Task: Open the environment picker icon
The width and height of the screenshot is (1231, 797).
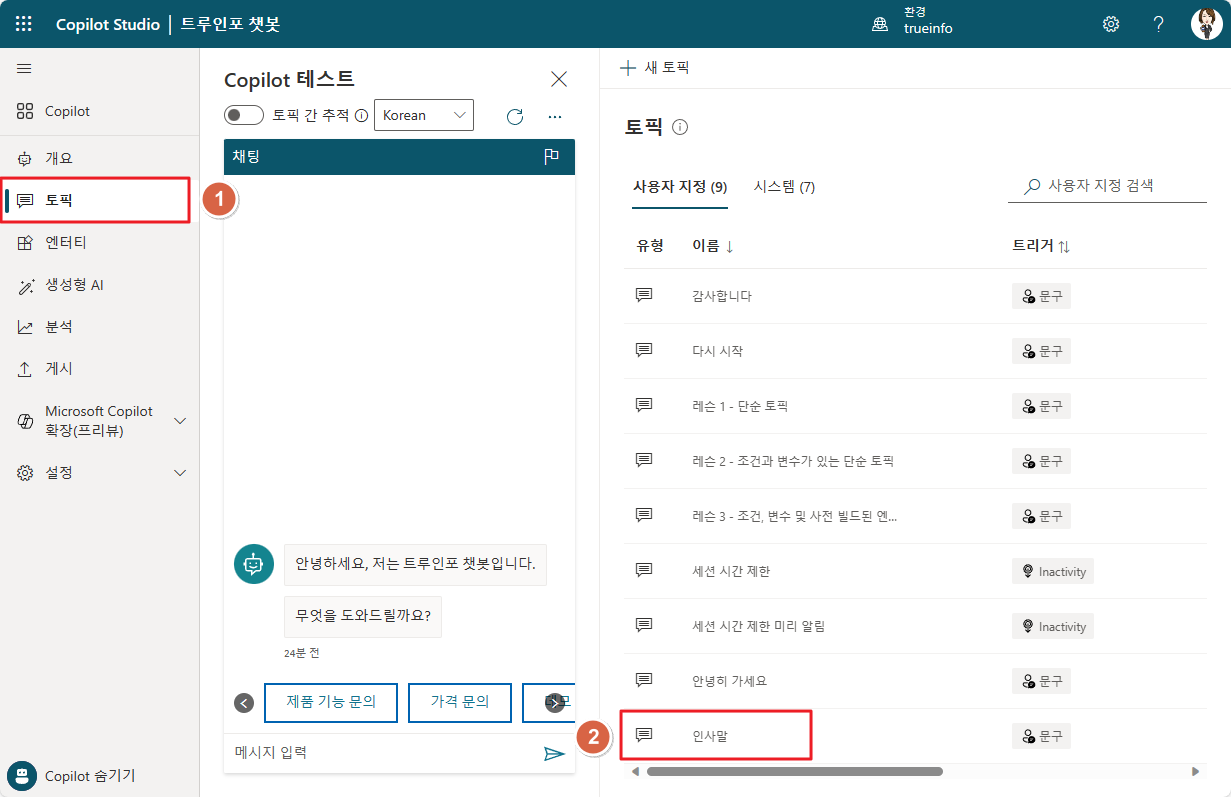Action: [x=880, y=25]
